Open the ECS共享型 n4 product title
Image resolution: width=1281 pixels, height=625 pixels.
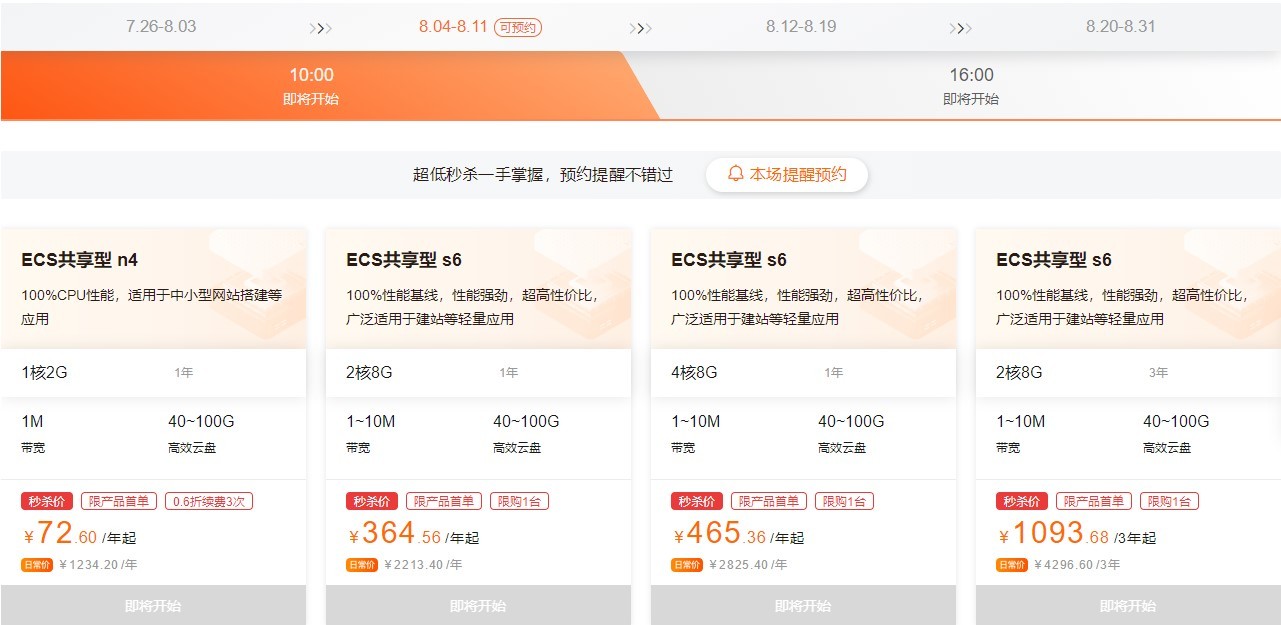coord(80,260)
